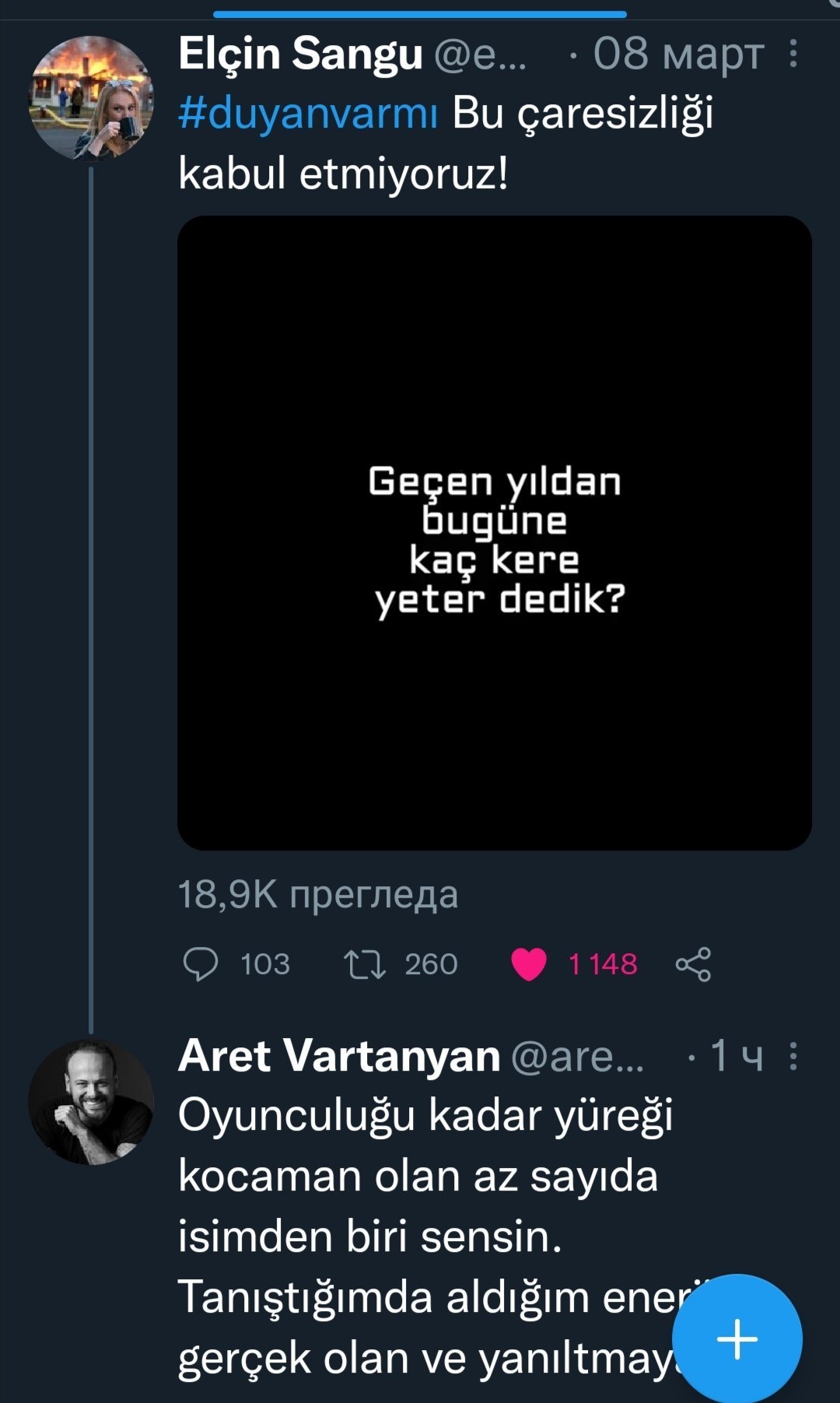Reply using the comment bubble icon
Image resolution: width=840 pixels, height=1403 pixels.
click(x=200, y=964)
